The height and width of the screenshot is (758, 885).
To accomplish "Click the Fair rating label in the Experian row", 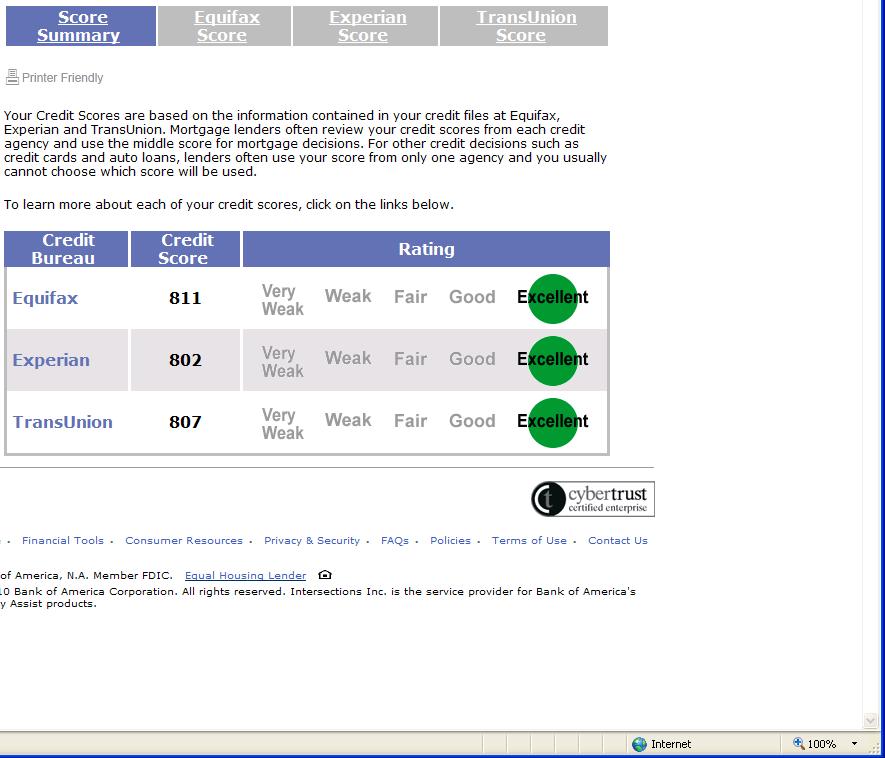I will click(410, 359).
